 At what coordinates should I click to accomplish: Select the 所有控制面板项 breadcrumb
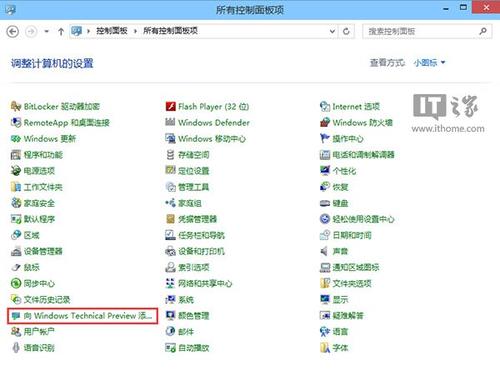(170, 31)
